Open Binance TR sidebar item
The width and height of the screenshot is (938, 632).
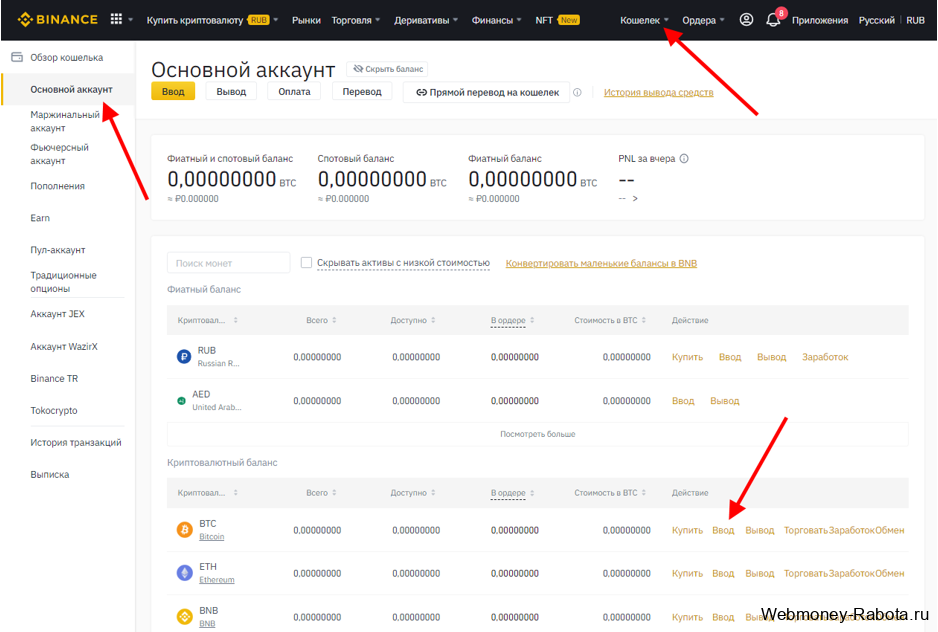[x=54, y=378]
